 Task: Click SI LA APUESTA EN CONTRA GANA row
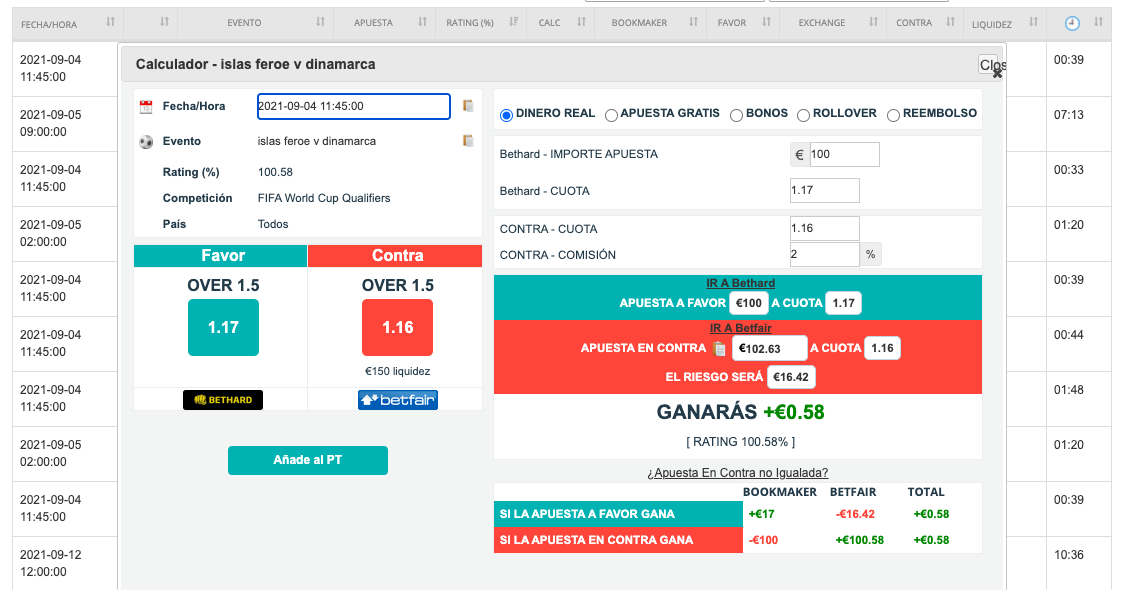point(618,540)
